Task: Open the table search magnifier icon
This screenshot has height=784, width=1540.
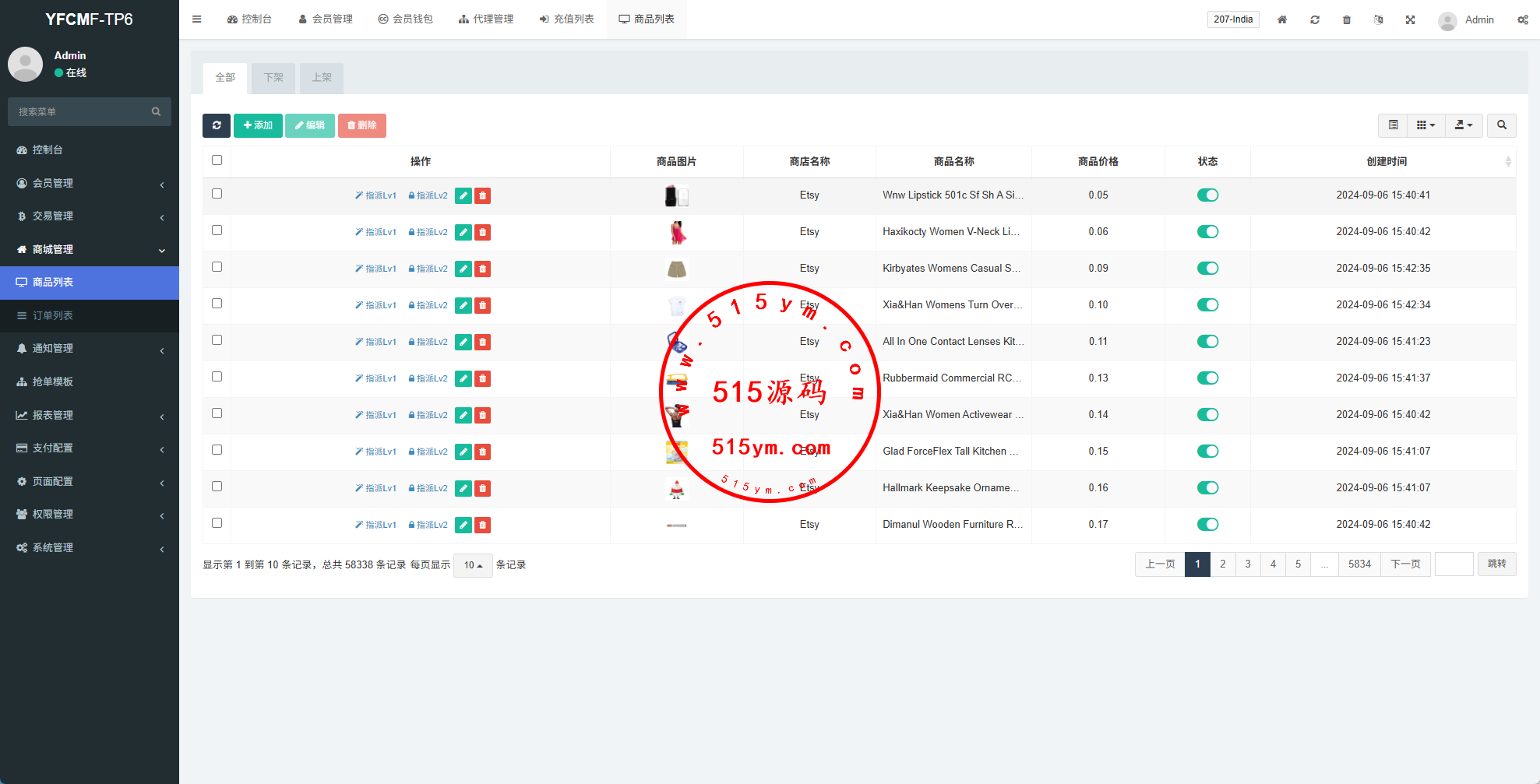Action: [1501, 125]
